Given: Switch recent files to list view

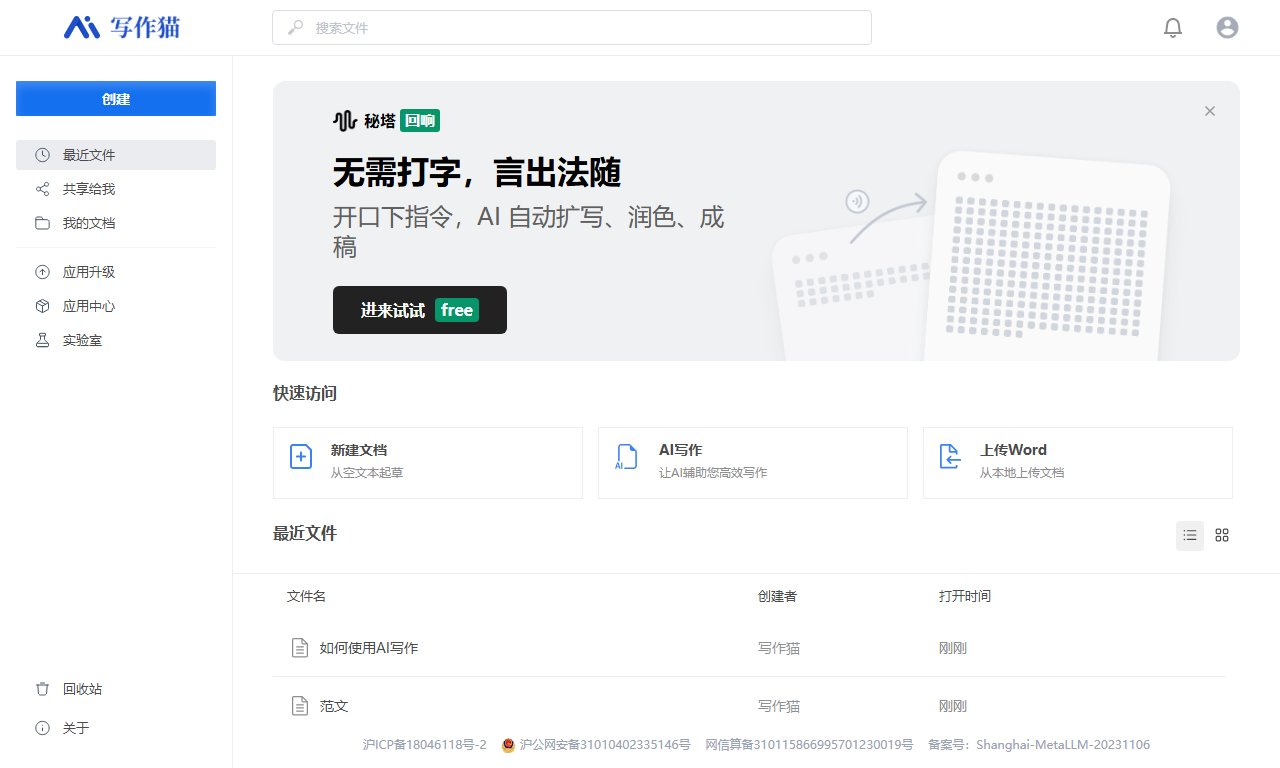Looking at the screenshot, I should coord(1190,535).
